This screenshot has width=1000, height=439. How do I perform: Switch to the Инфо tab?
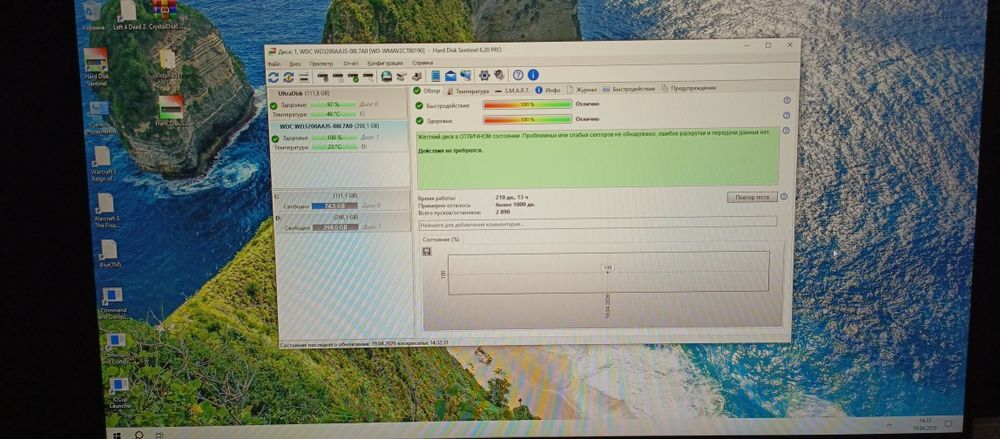click(548, 90)
